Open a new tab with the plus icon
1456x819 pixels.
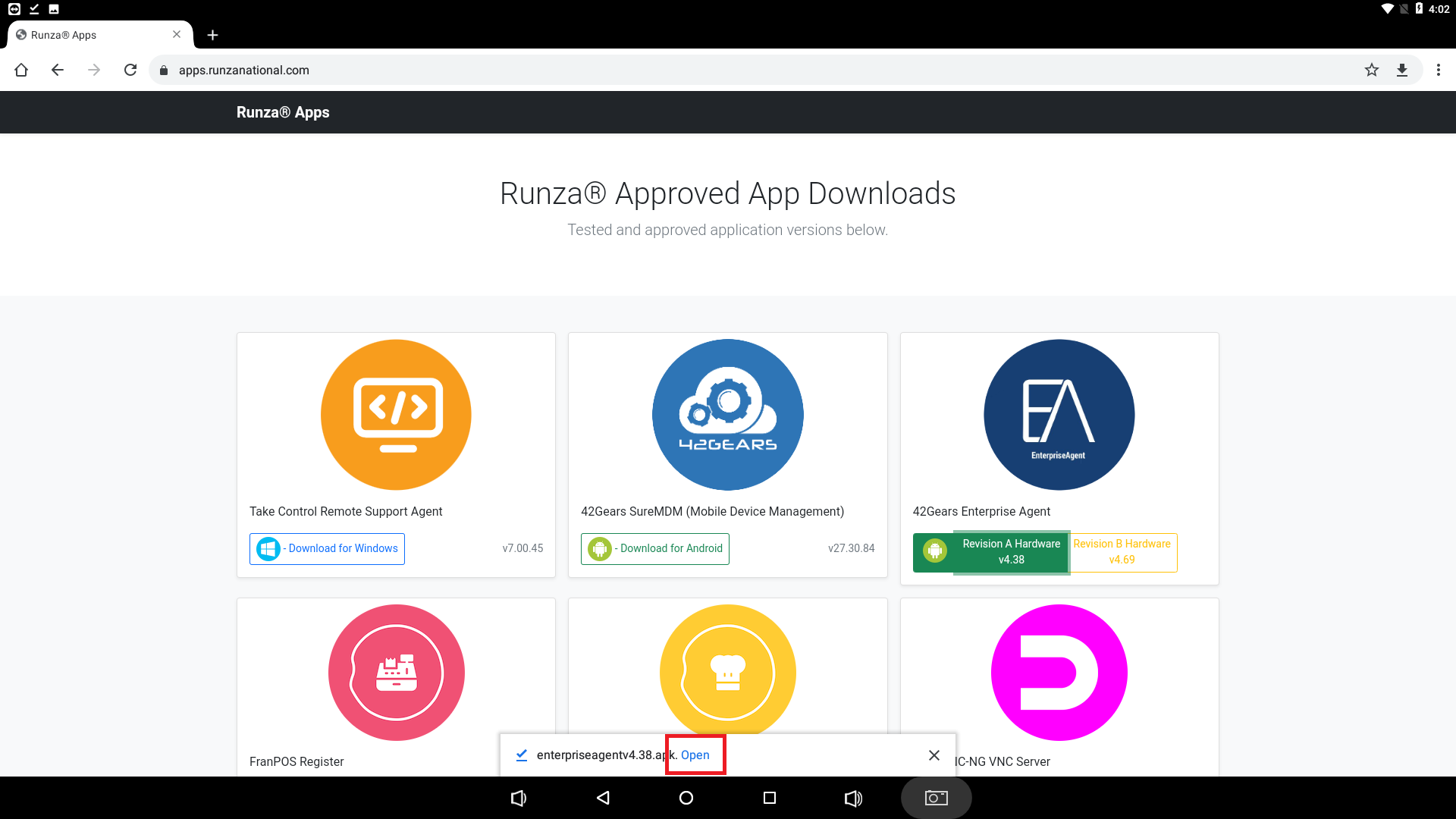(x=212, y=35)
